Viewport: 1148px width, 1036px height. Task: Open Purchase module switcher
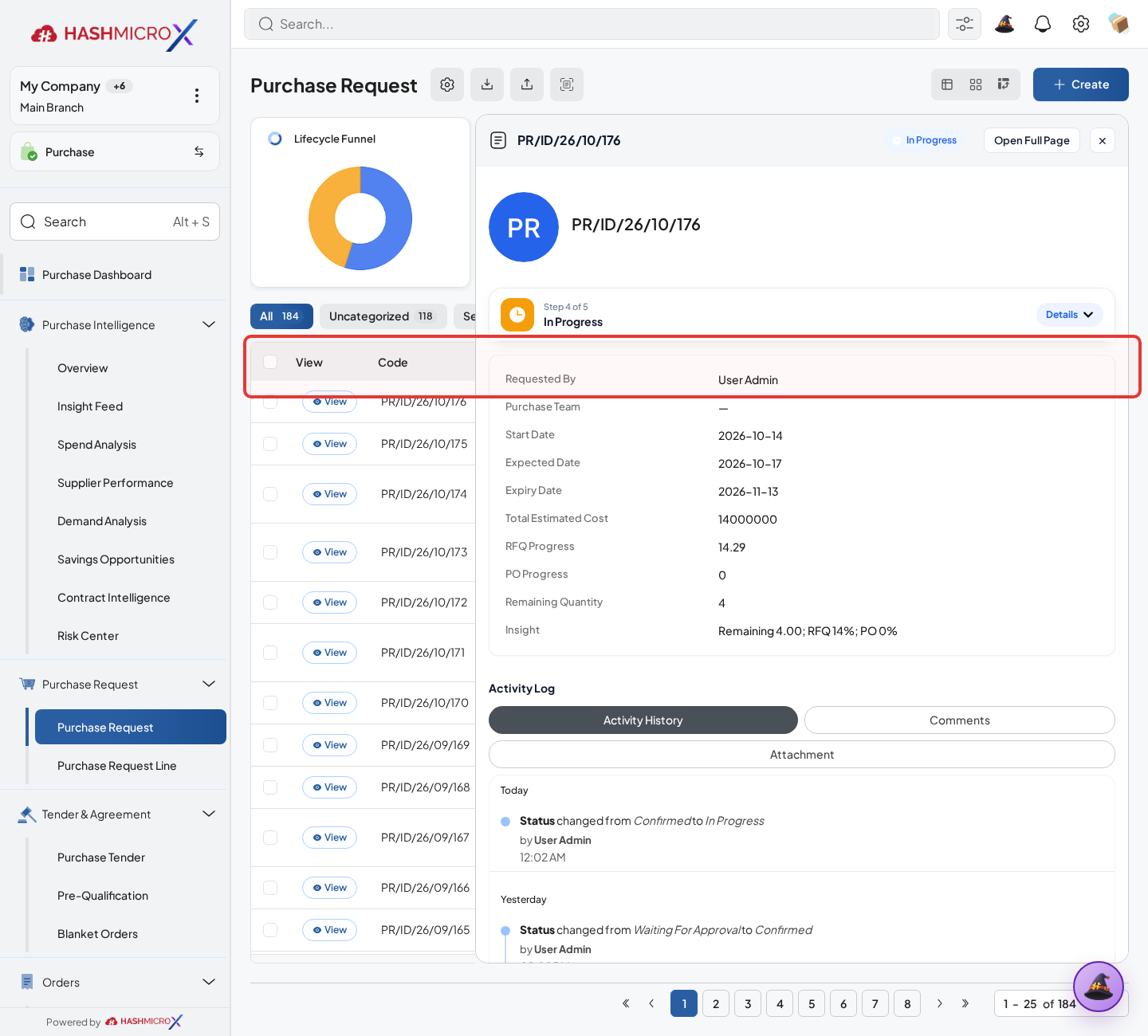115,151
